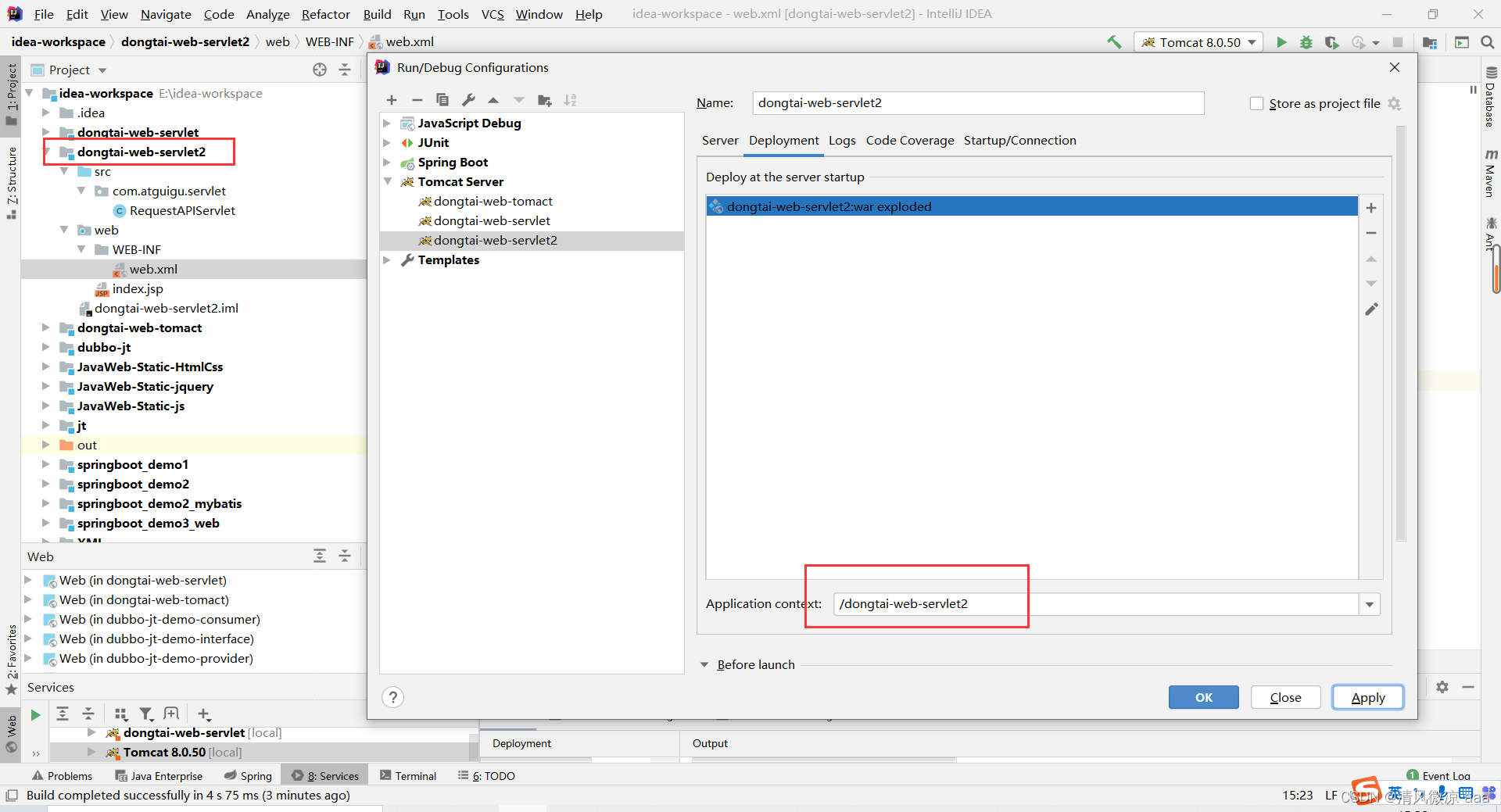Switch to Logs tab
The width and height of the screenshot is (1501, 812).
coord(842,141)
